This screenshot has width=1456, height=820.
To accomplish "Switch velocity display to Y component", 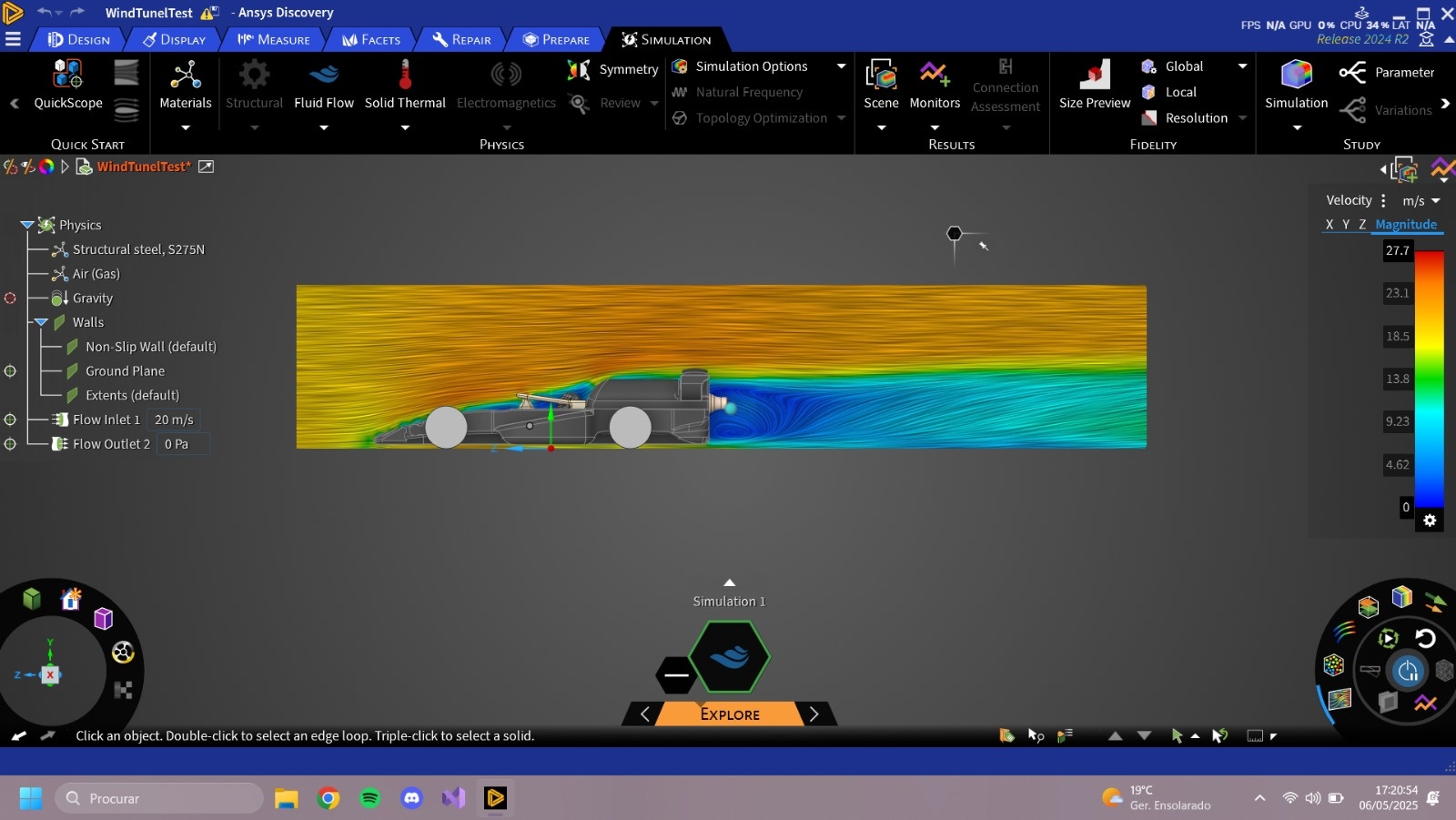I will click(1346, 224).
